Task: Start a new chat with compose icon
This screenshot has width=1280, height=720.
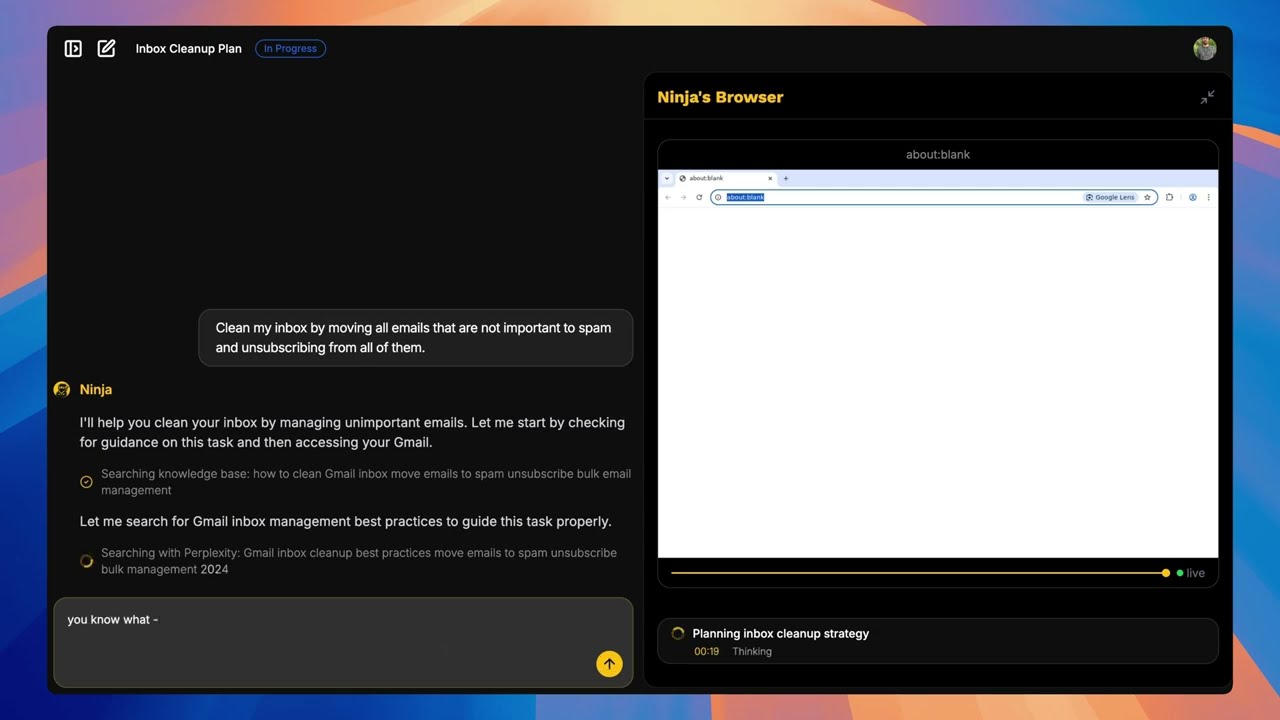Action: [106, 48]
